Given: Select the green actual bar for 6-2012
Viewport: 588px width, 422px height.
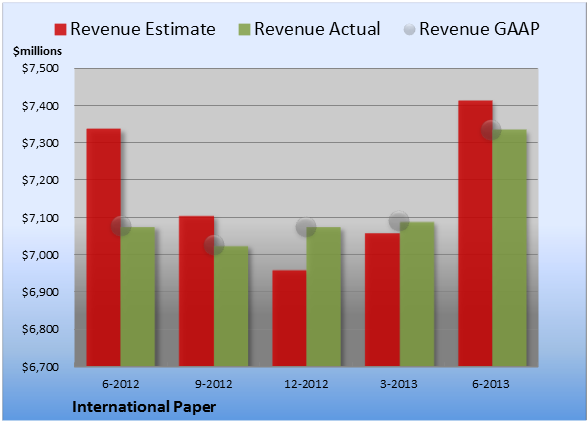Looking at the screenshot, I should (x=138, y=297).
